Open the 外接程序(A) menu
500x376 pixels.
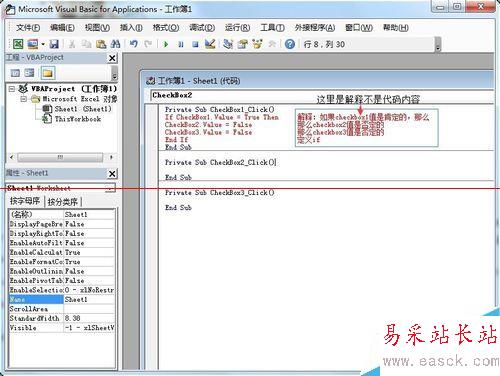click(x=315, y=27)
